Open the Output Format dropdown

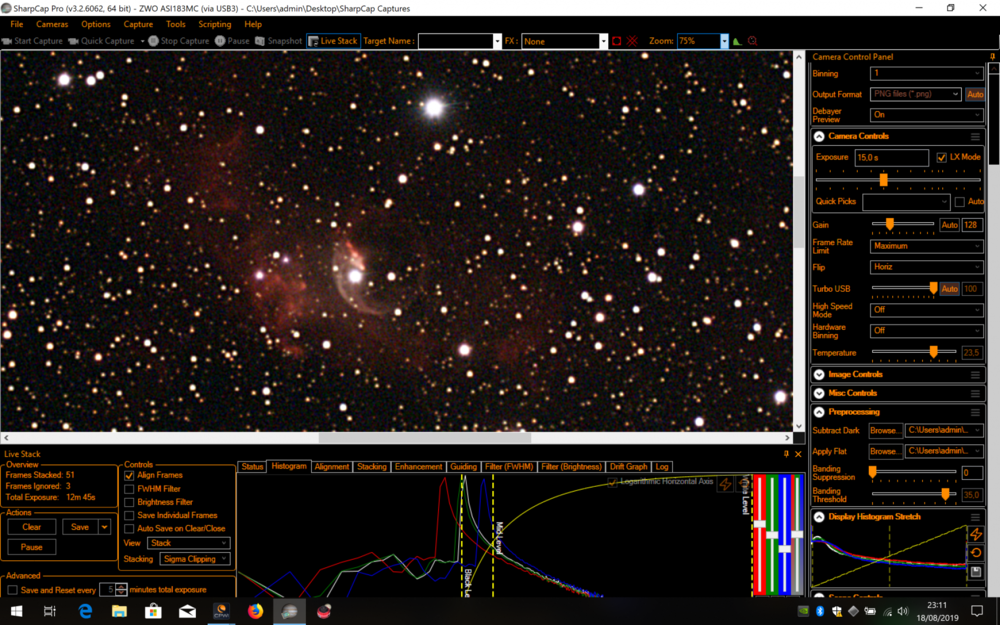click(x=915, y=94)
